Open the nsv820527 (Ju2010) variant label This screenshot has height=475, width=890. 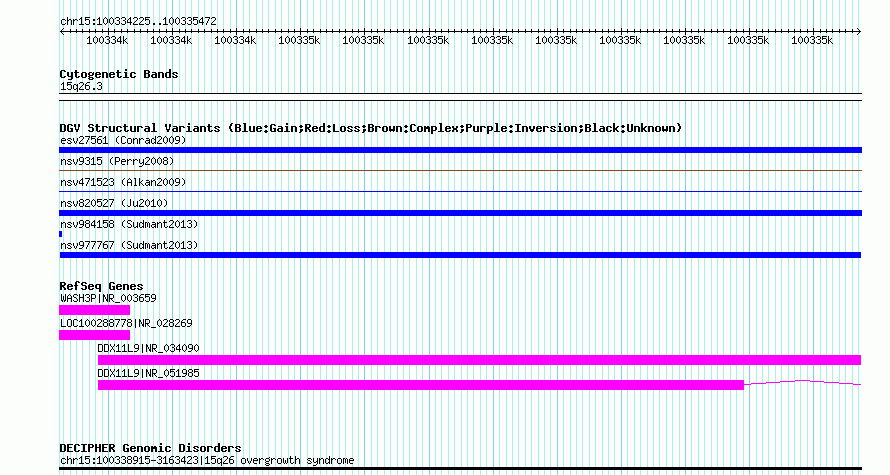pyautogui.click(x=114, y=203)
